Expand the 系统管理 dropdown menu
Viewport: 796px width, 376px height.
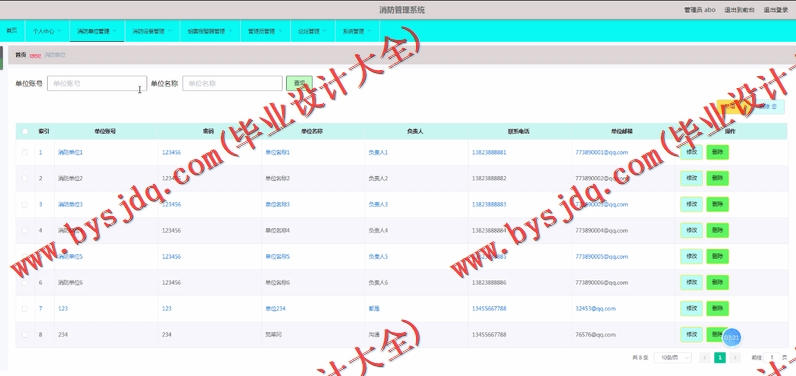(x=356, y=31)
